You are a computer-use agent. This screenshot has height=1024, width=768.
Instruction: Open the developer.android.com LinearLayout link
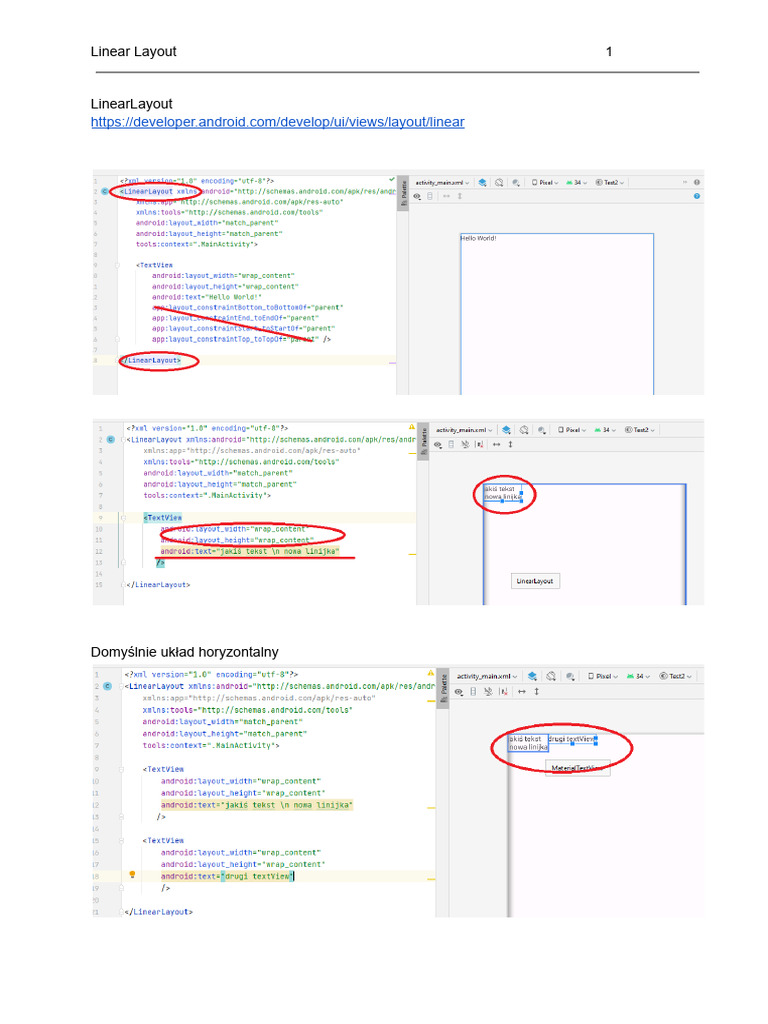click(278, 122)
